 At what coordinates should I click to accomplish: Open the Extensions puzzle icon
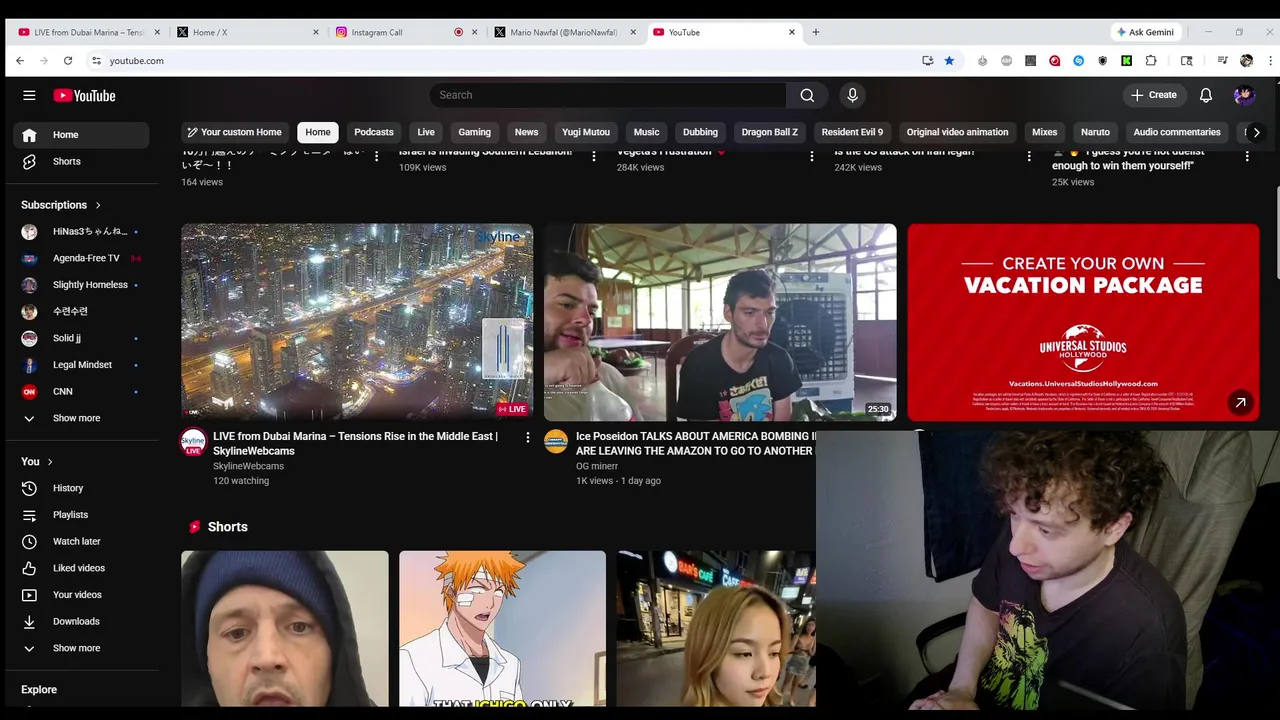point(1151,61)
